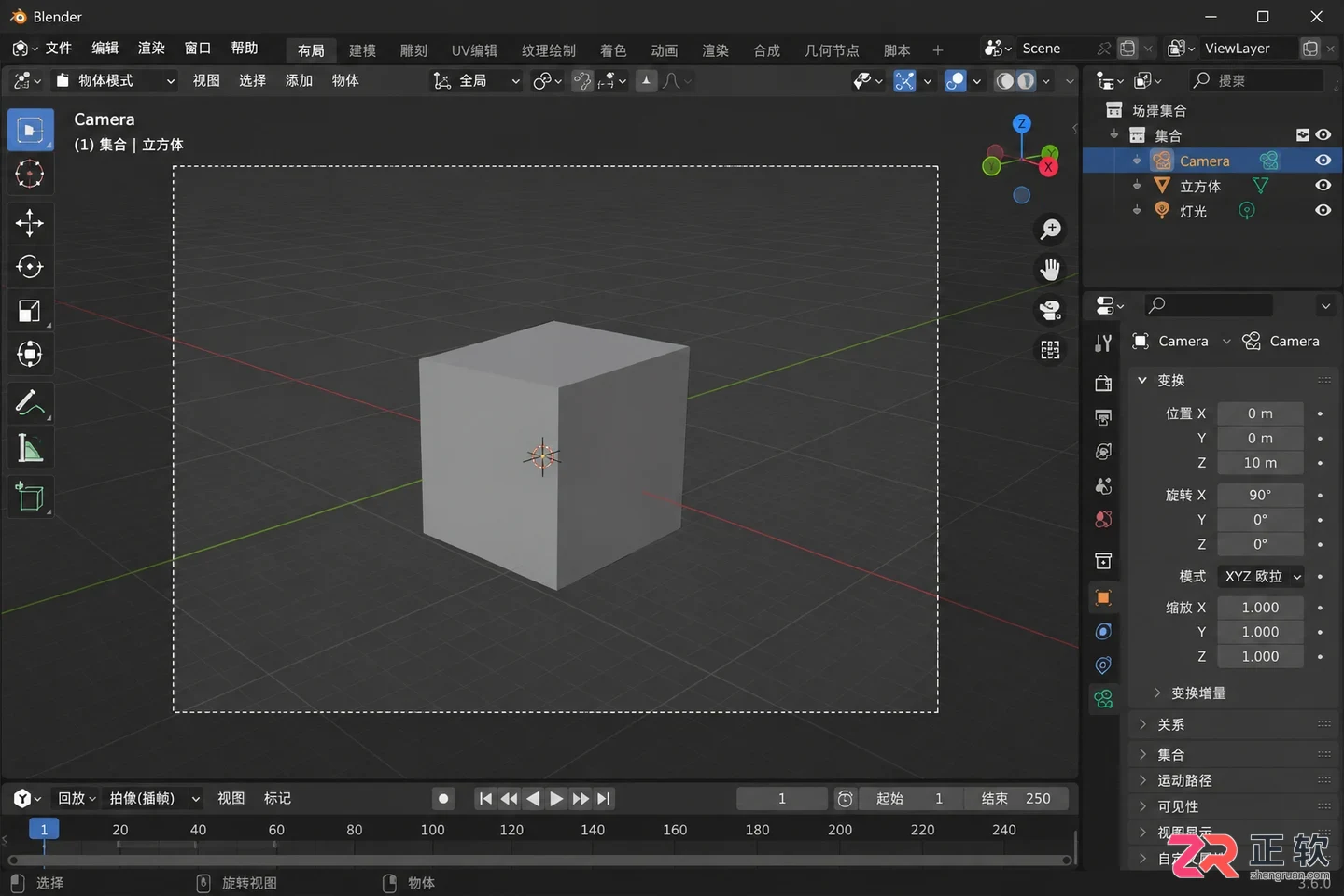Open the 全局 transform orientation dropdown
Viewport: 1344px width, 896px height.
click(475, 81)
